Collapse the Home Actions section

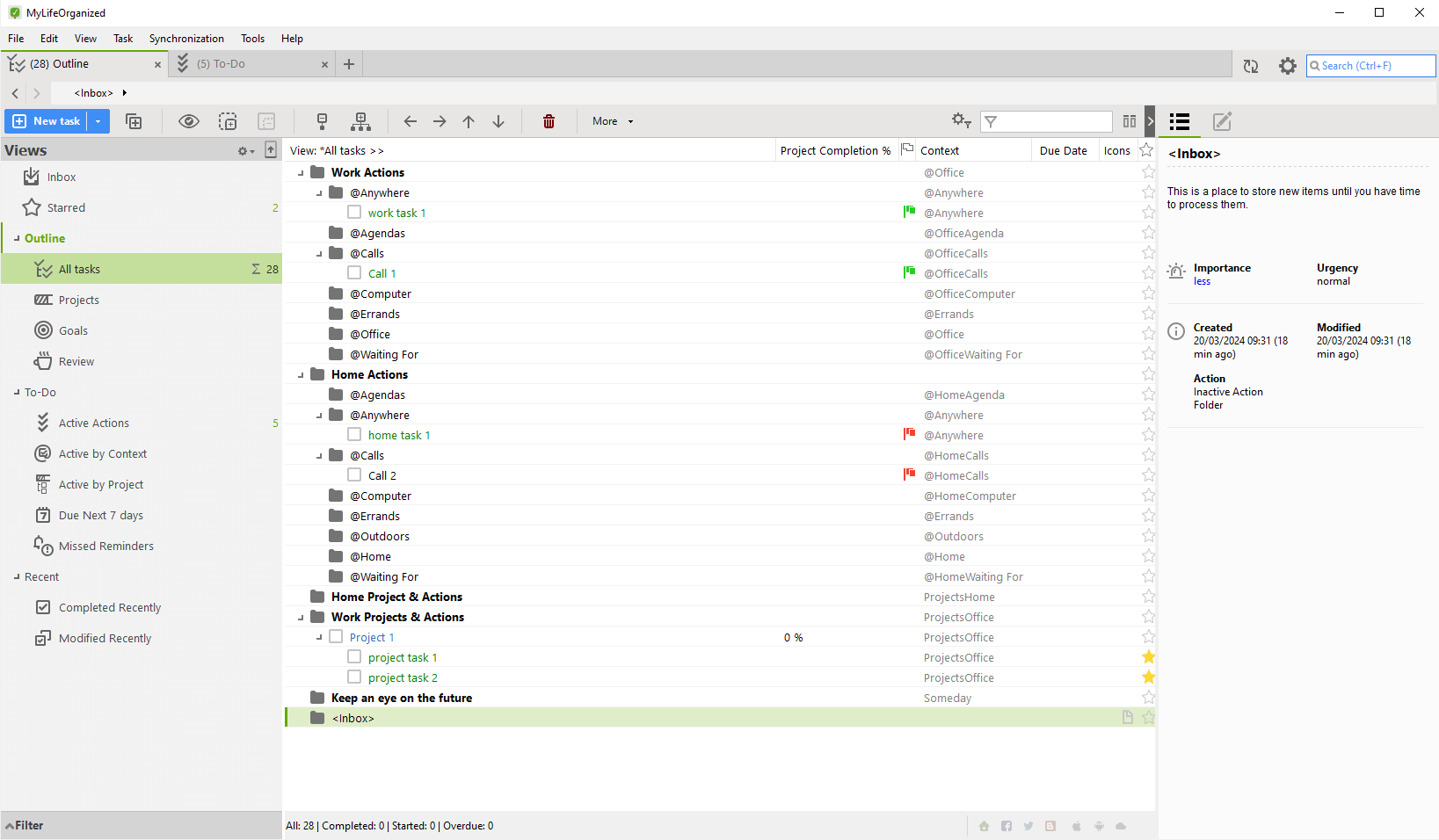click(300, 373)
